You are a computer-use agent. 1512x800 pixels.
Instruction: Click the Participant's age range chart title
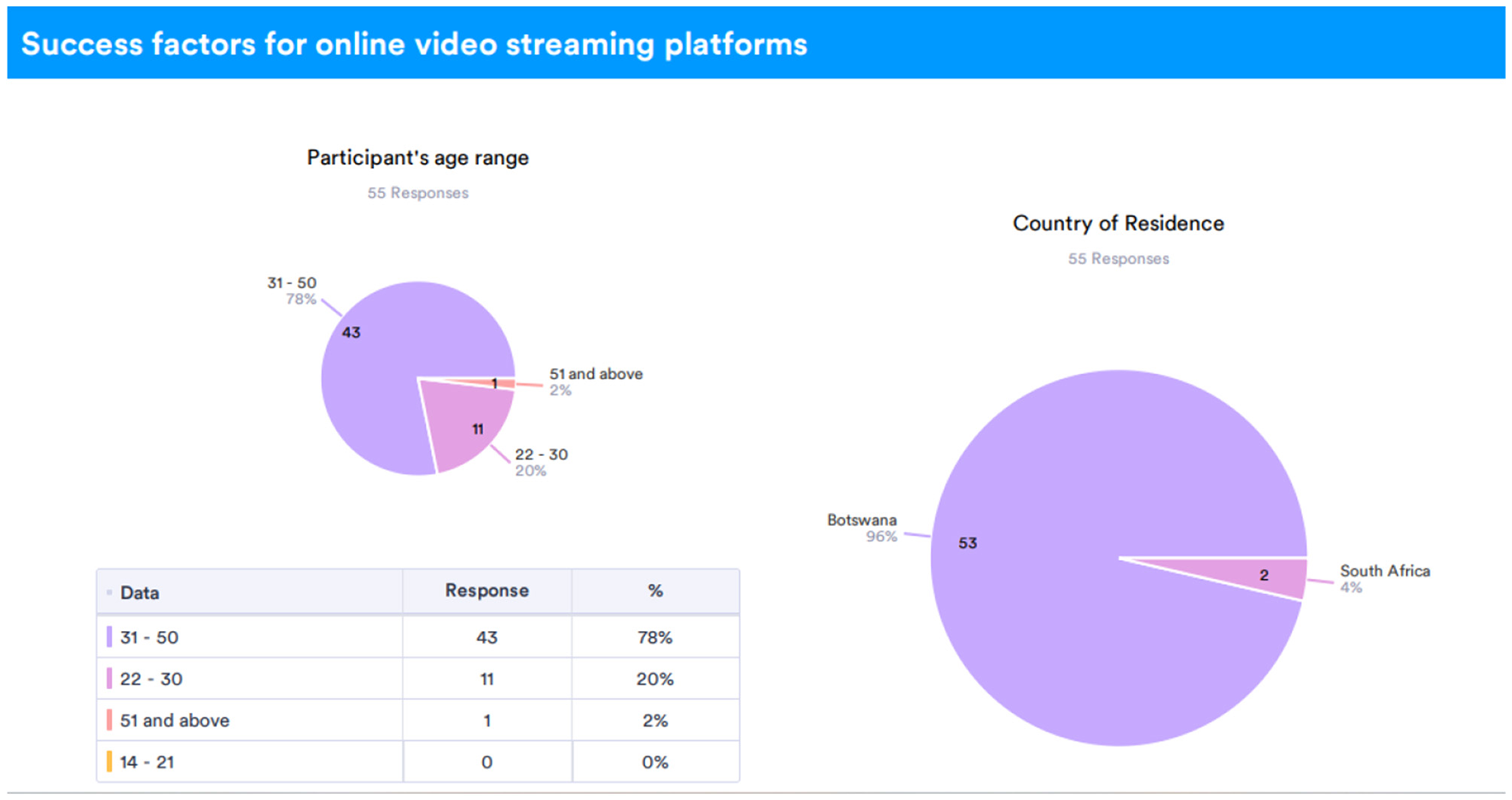pos(417,158)
